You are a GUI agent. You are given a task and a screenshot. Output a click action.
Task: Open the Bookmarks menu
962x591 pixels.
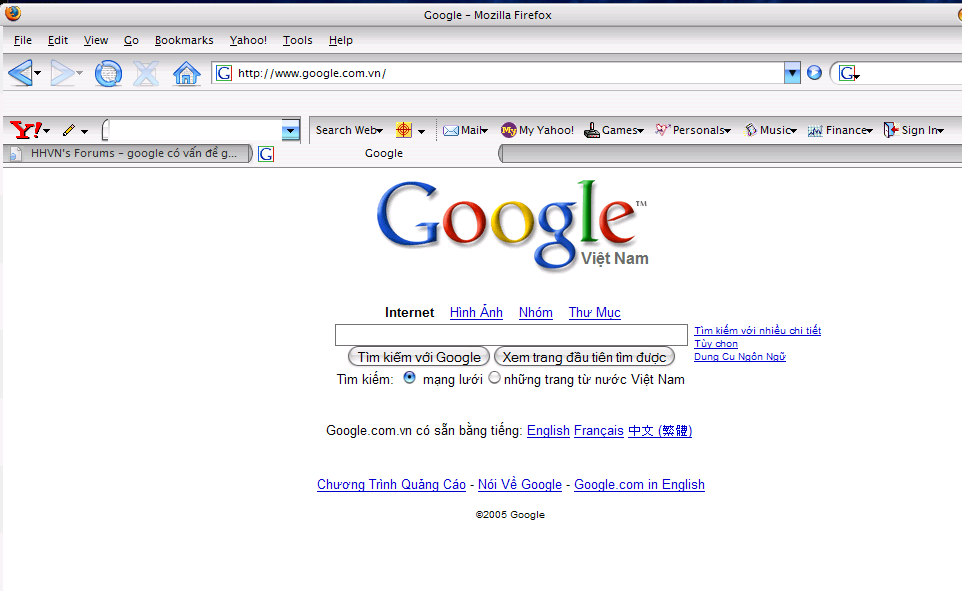coord(184,40)
